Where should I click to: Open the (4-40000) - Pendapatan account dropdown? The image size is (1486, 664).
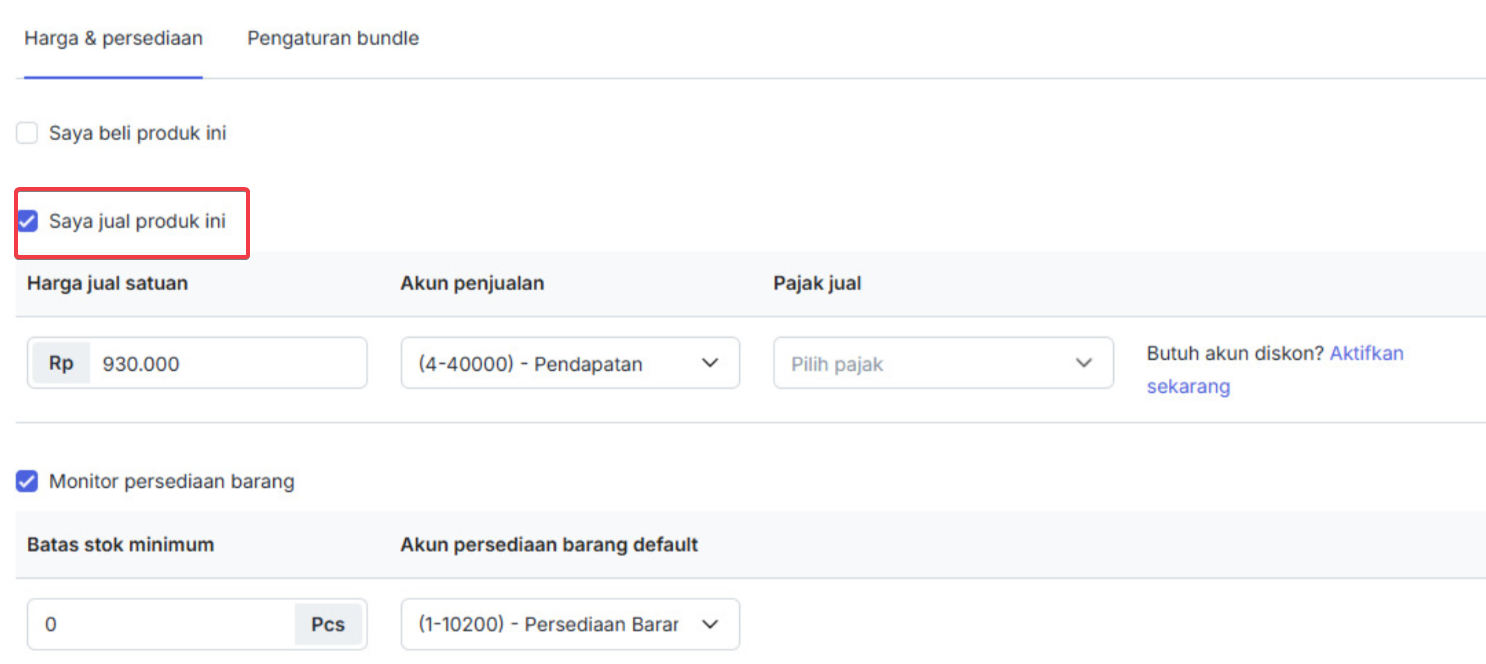coord(556,364)
